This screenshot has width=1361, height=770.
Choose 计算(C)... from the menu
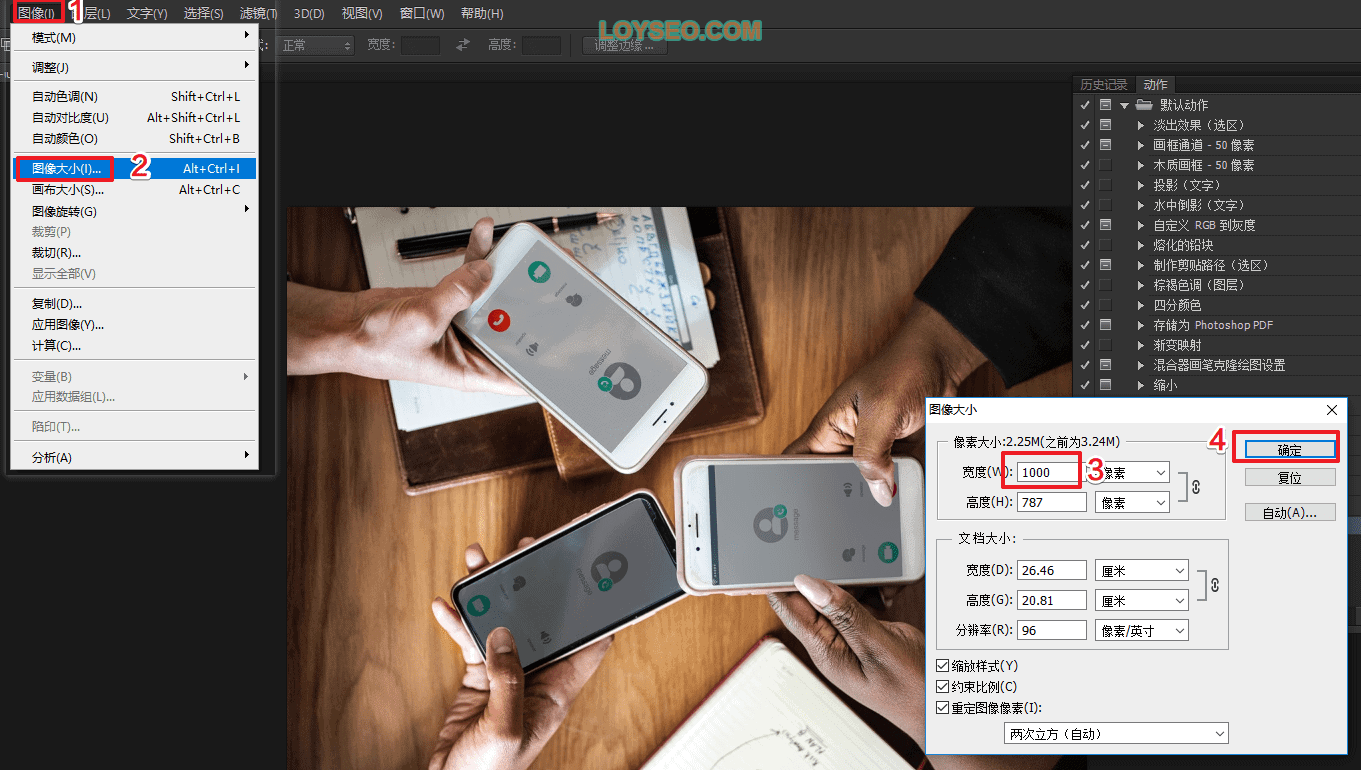tap(134, 345)
